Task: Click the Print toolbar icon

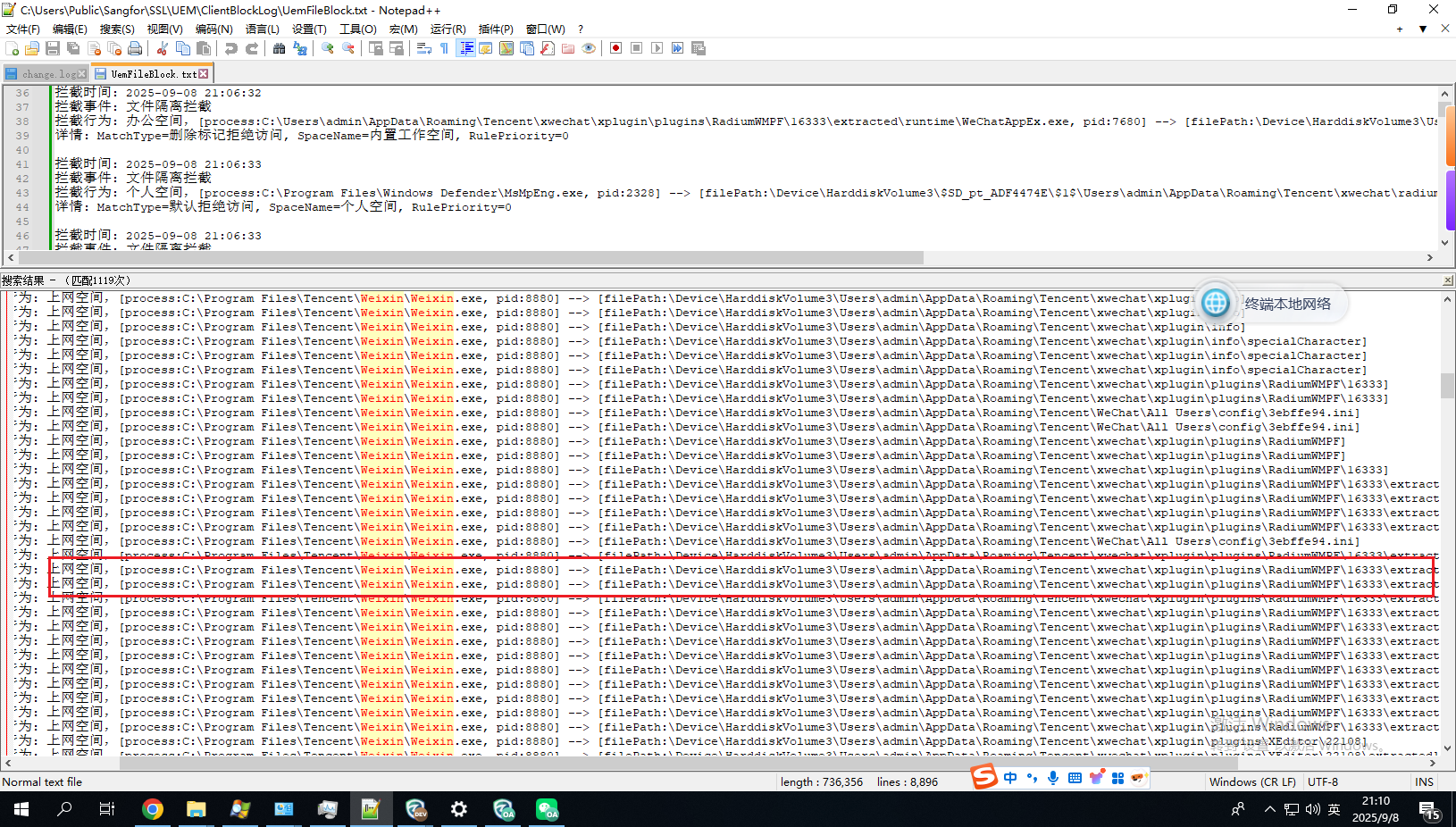Action: click(135, 48)
